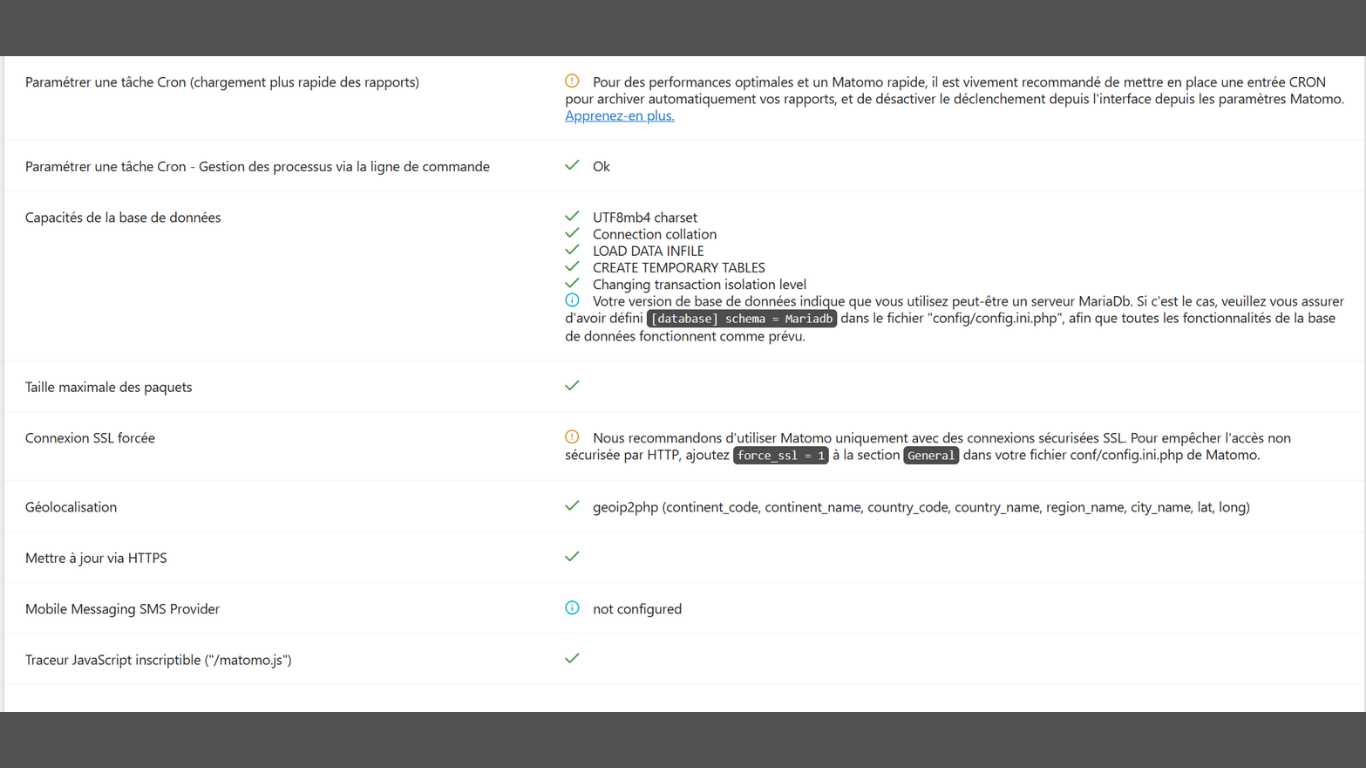
Task: Click the "Mobile Messaging SMS Provider" label
Action: [x=122, y=609]
